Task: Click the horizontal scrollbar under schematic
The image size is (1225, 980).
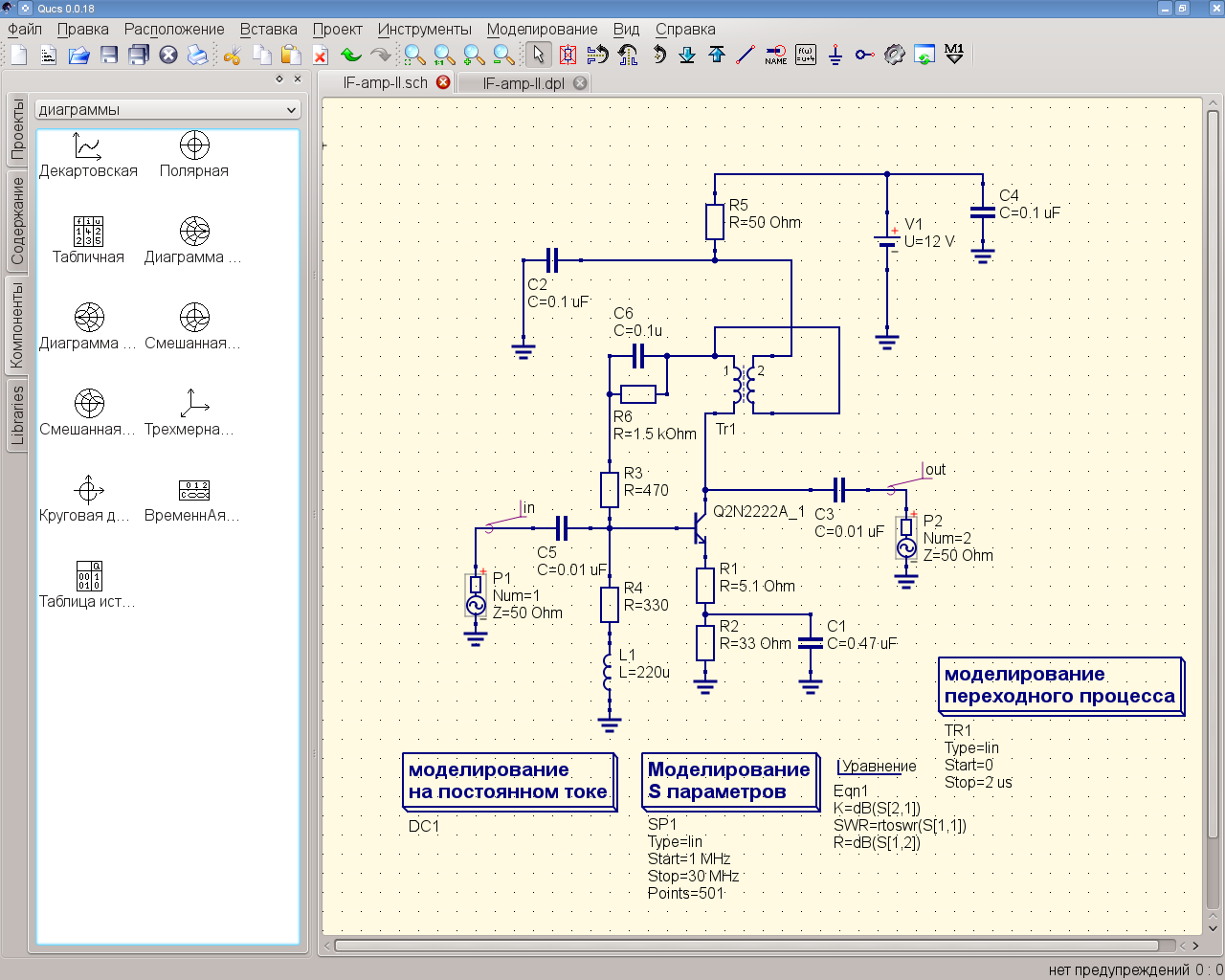Action: (x=746, y=946)
